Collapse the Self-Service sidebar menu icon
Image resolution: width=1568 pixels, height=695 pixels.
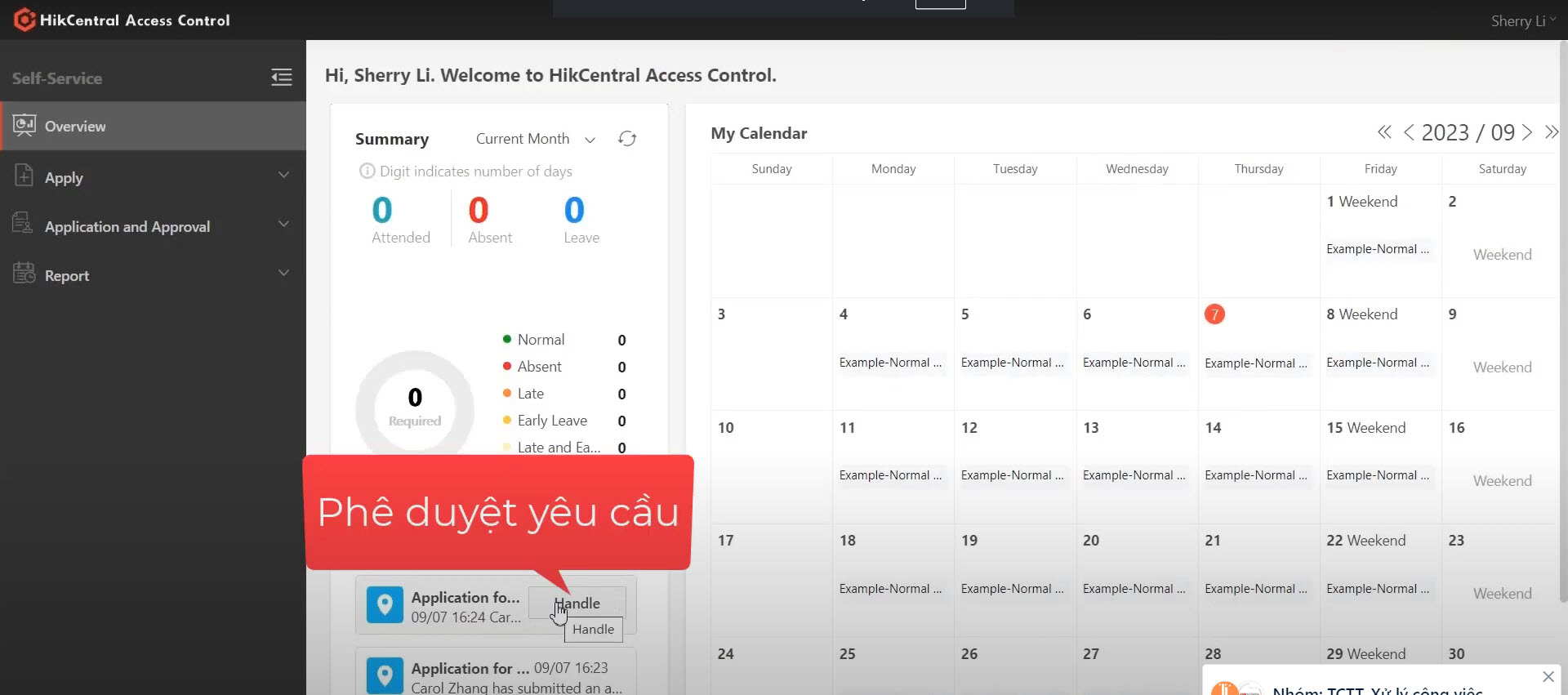point(281,78)
